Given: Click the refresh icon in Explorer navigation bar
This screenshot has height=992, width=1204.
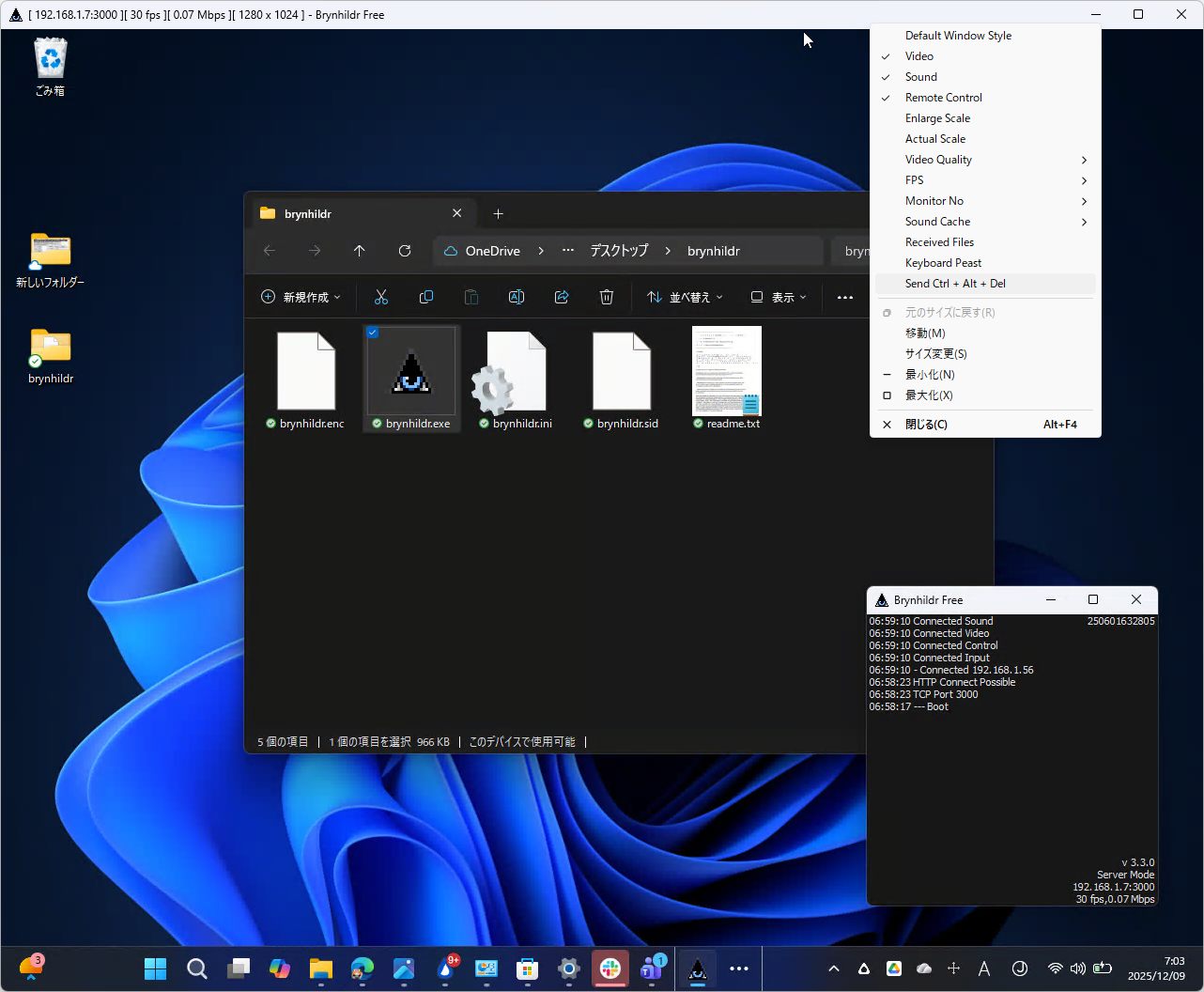Looking at the screenshot, I should click(x=405, y=251).
